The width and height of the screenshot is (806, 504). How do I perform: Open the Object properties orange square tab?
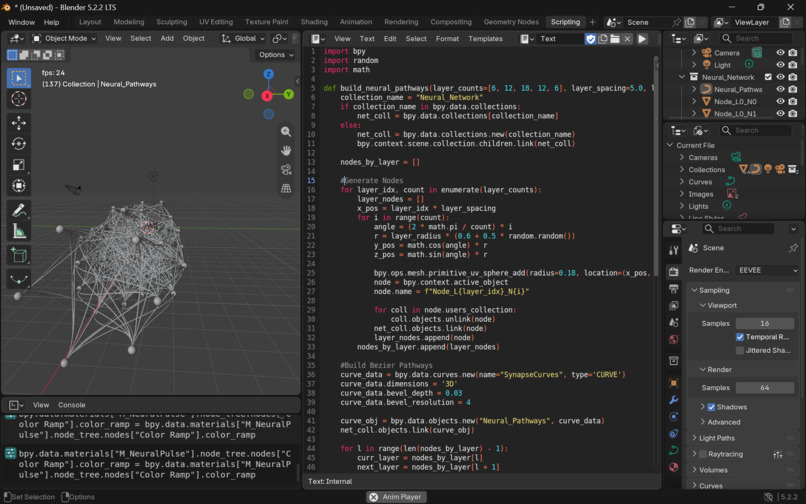point(673,383)
